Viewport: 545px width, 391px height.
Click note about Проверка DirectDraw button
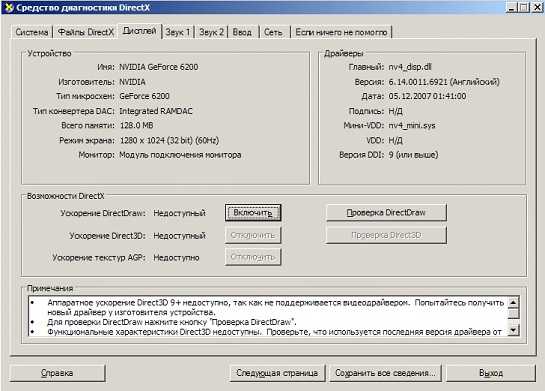172,322
